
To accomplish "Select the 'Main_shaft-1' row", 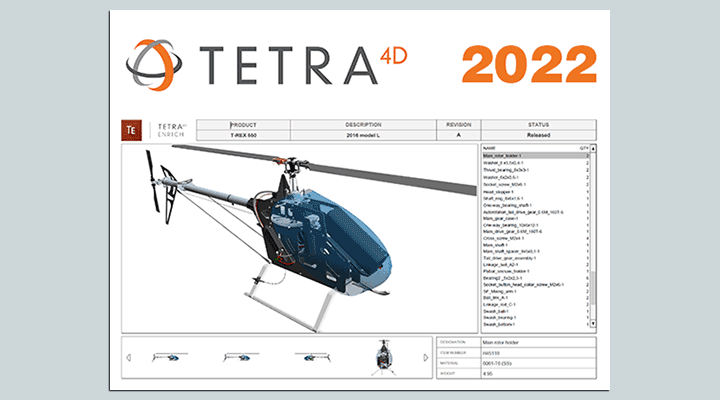I will (535, 245).
